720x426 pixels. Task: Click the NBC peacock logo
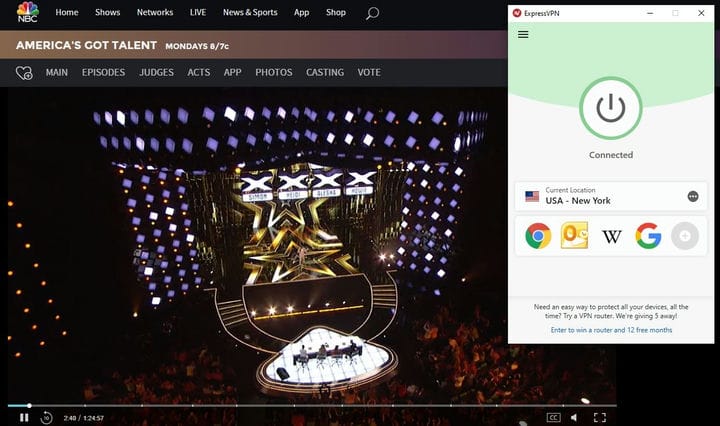point(28,12)
